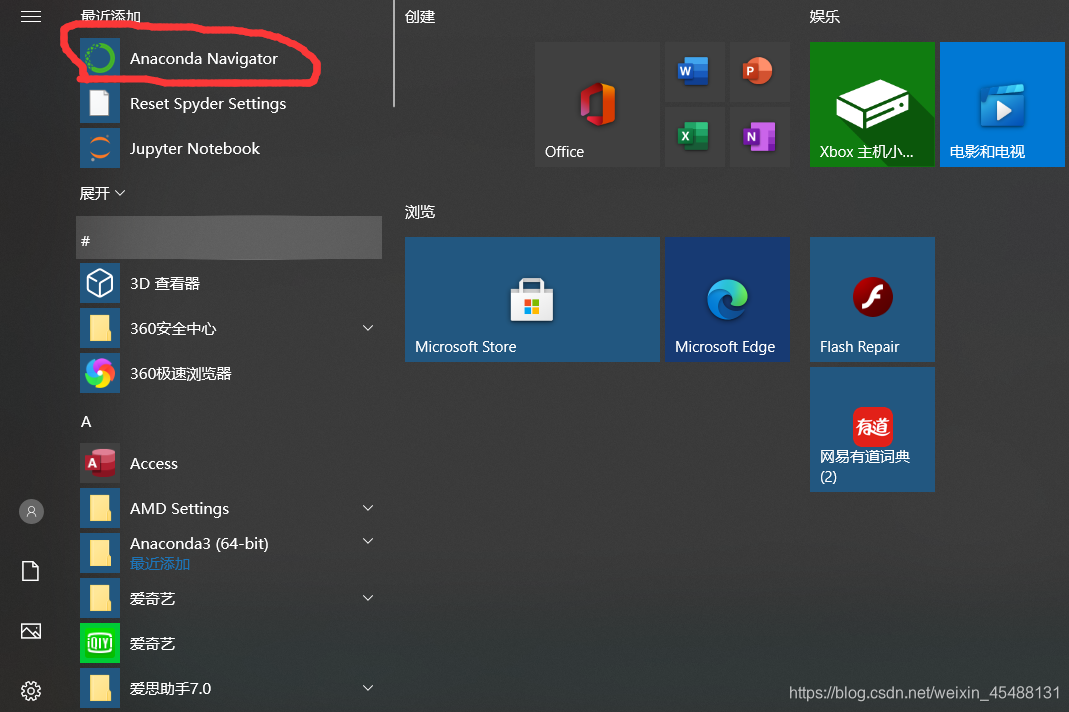Open Anaconda3 (64-bit) folder icon
This screenshot has height=712, width=1069.
100,553
